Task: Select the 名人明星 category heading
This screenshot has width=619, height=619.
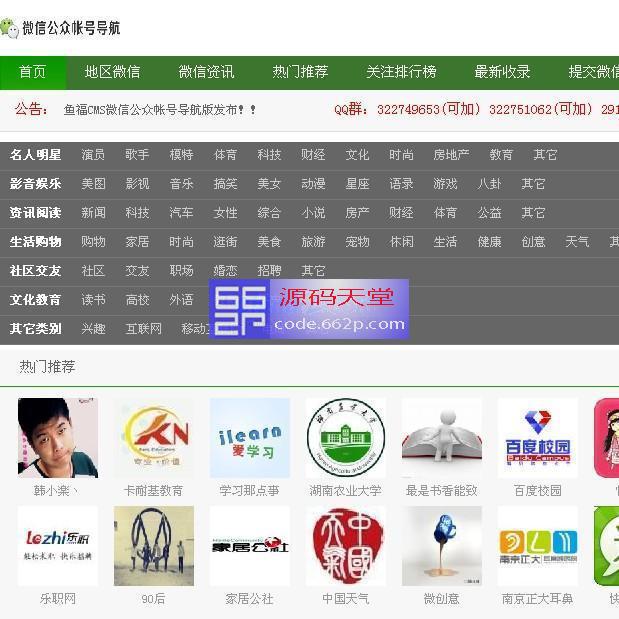Action: [36, 155]
